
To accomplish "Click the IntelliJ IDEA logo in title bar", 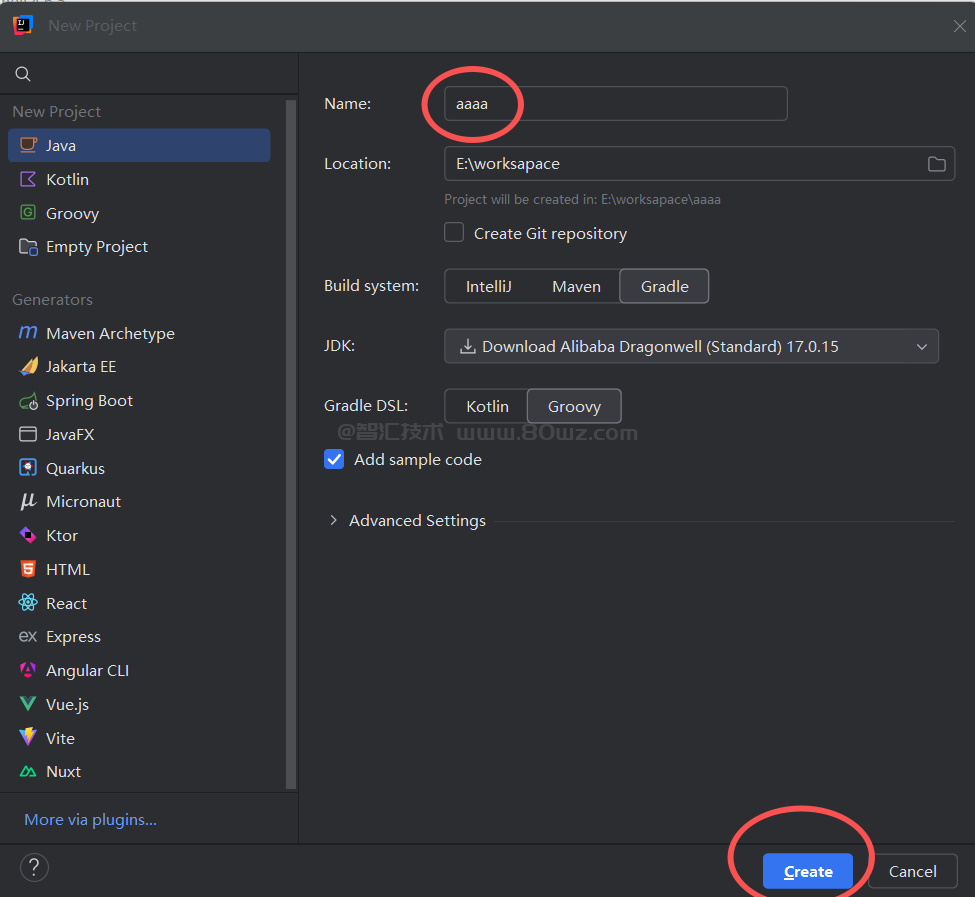I will [x=23, y=25].
